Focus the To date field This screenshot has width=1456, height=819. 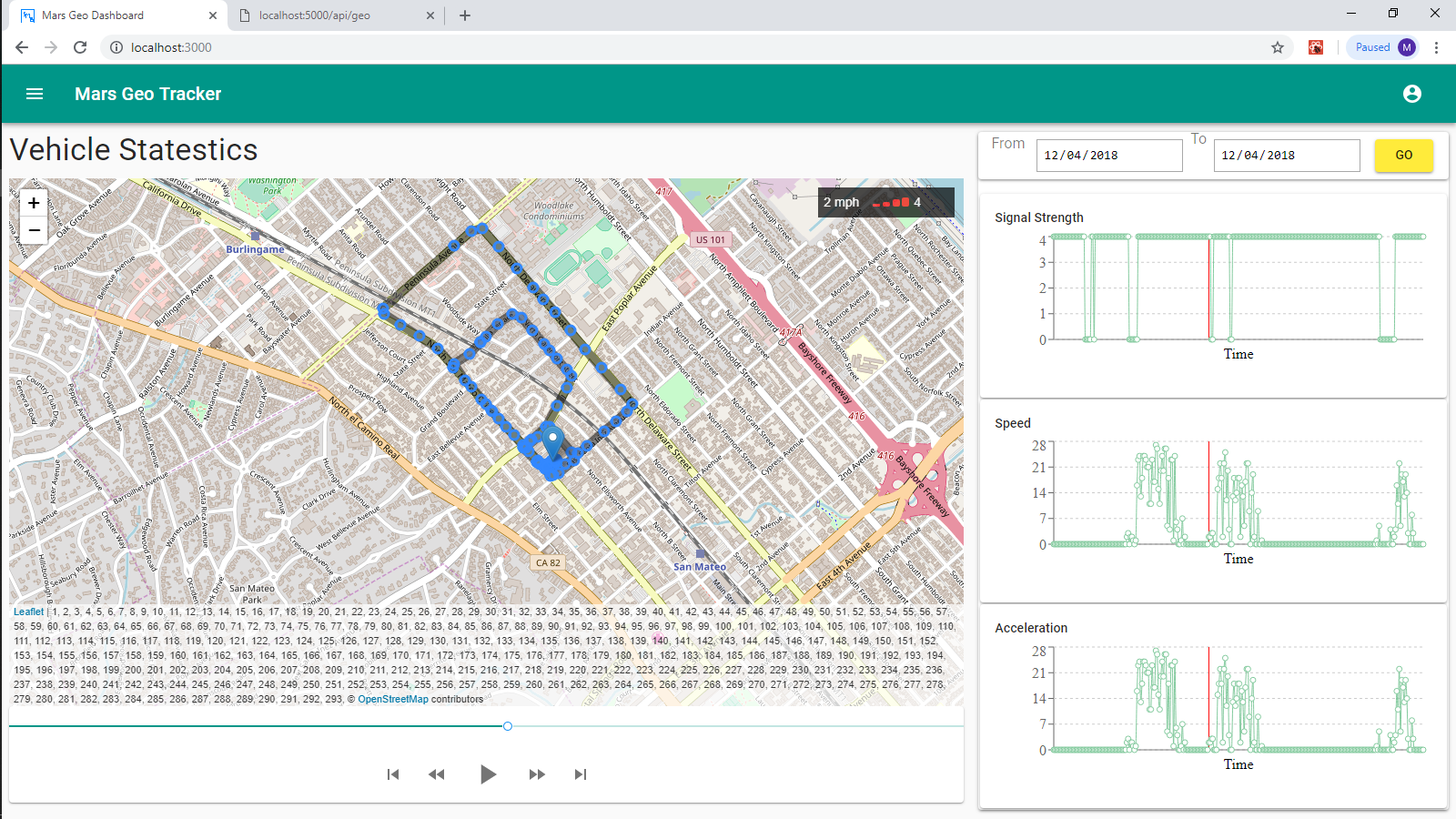point(1287,156)
